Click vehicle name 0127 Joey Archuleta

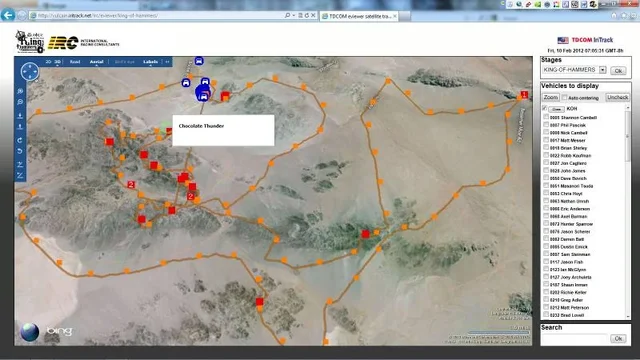[x=571, y=277]
